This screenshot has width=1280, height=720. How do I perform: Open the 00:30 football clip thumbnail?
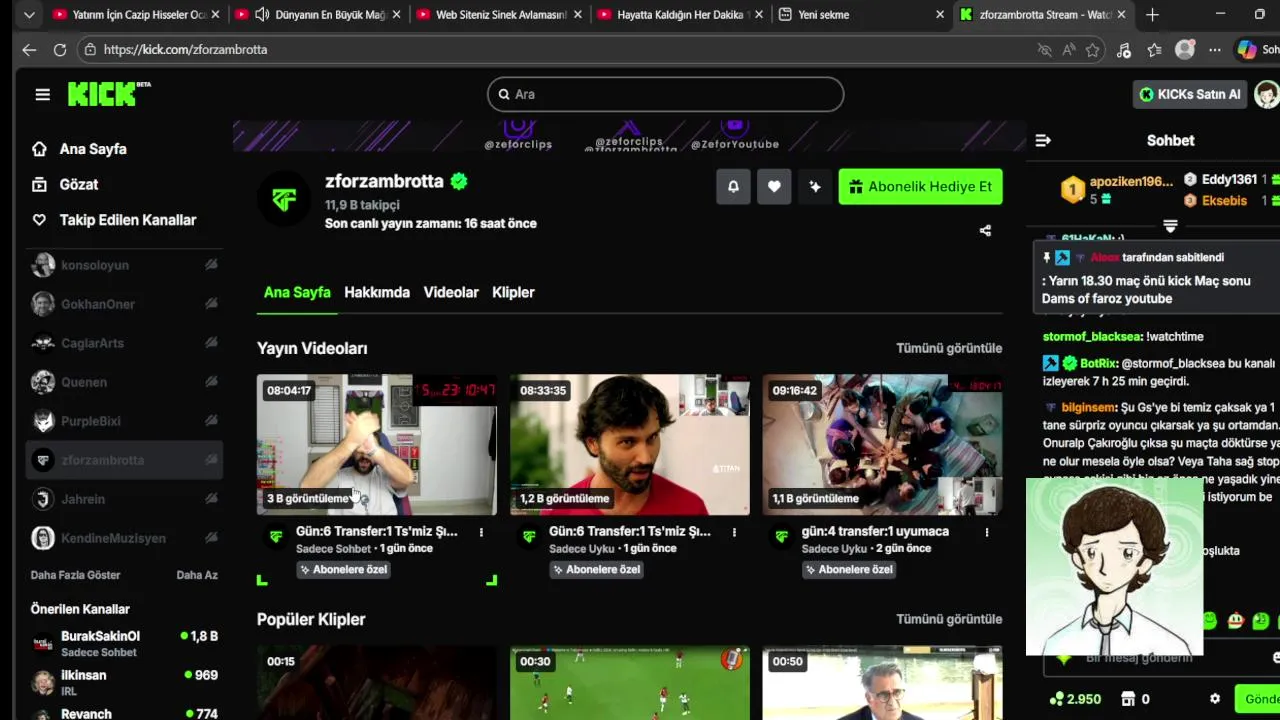pos(629,683)
